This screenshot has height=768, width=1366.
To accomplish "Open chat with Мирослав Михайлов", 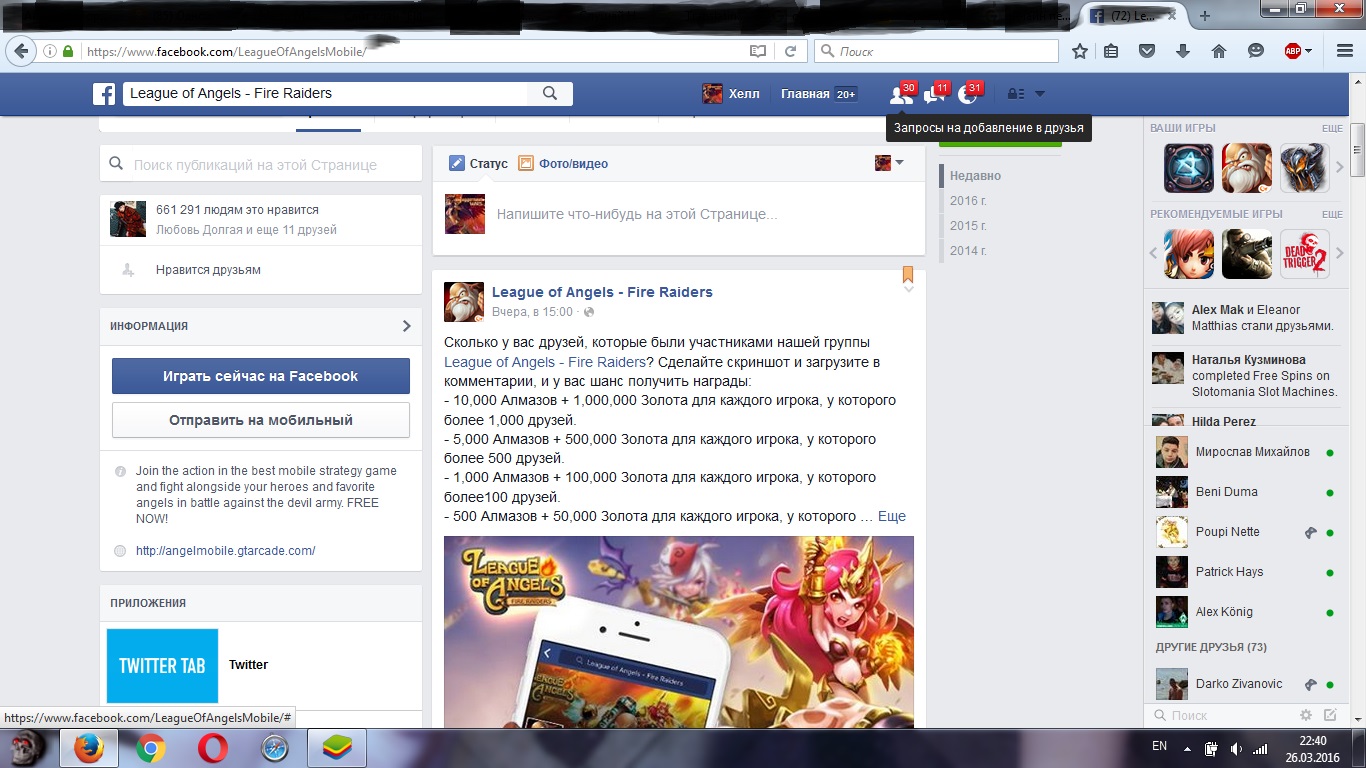I will tap(1246, 452).
